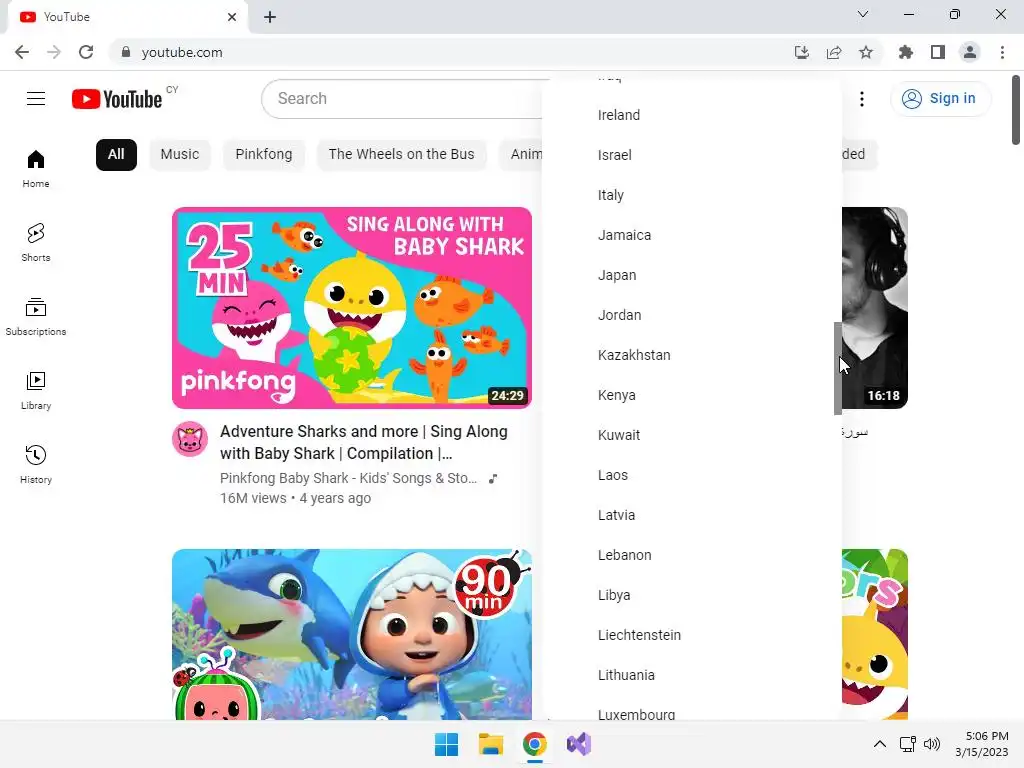Open Pinkfong Baby Shark channel name
Screen dimensions: 1024x768
click(x=348, y=478)
